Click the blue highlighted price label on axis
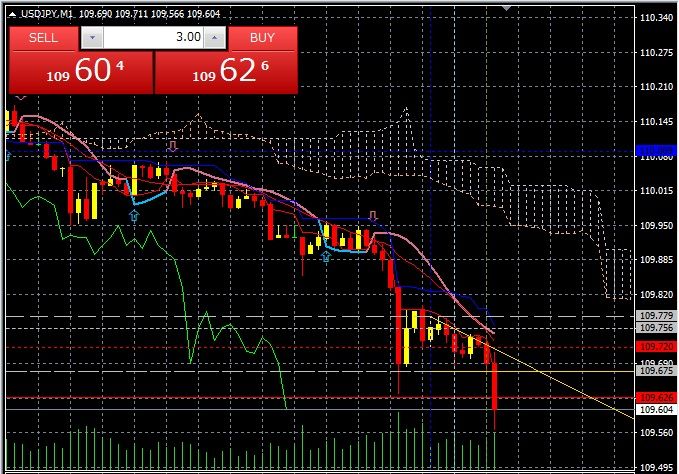The image size is (679, 474). point(656,150)
